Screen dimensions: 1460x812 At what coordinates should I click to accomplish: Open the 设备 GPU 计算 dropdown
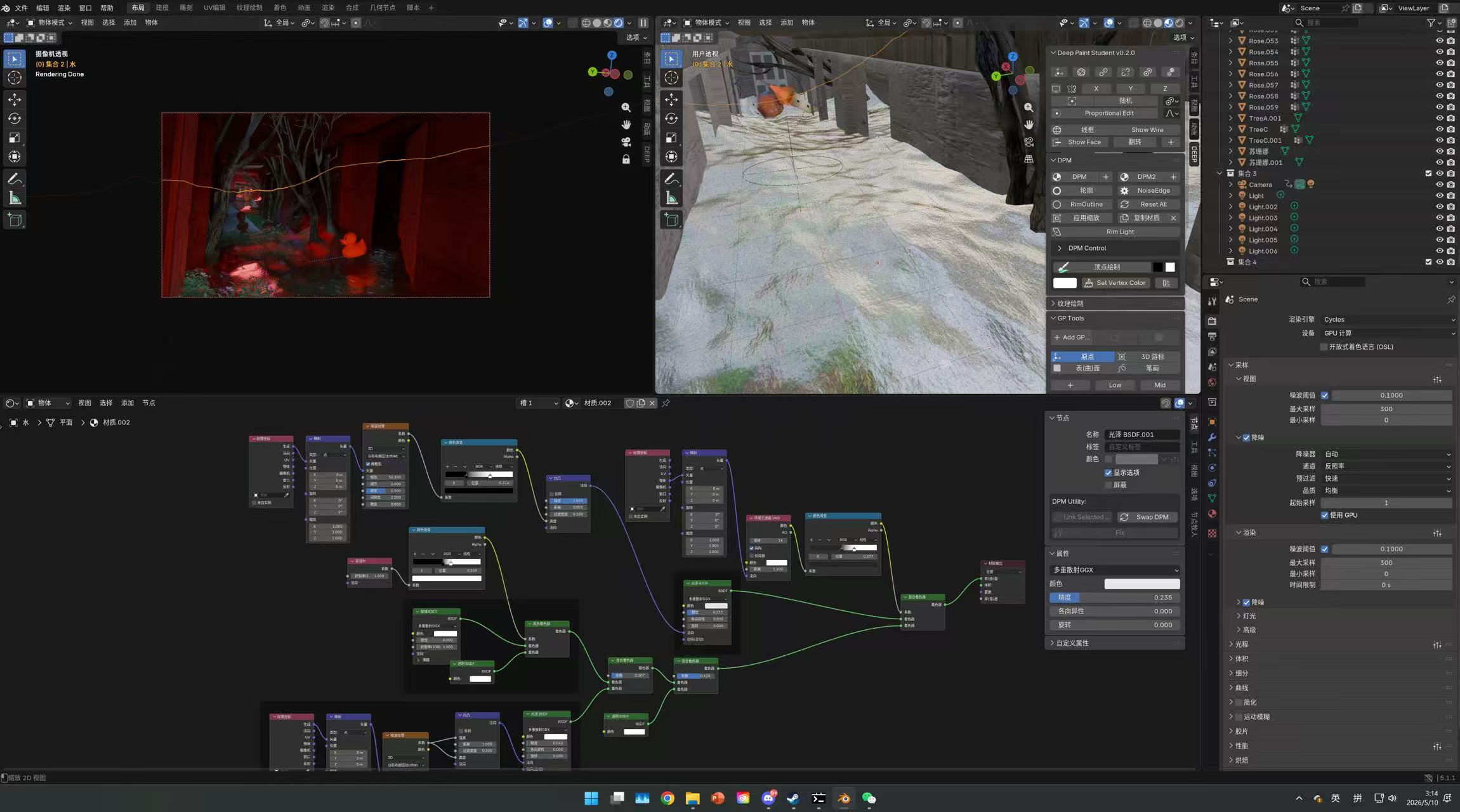[x=1388, y=333]
